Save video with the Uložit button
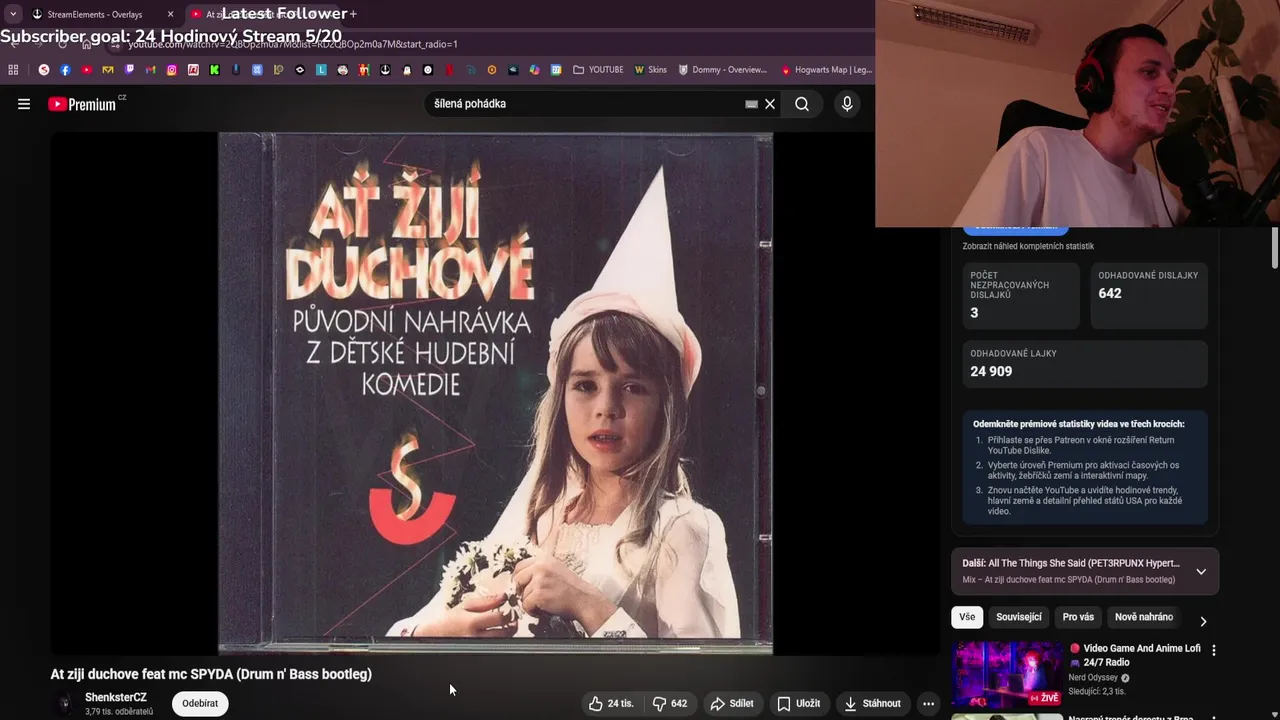Image resolution: width=1280 pixels, height=720 pixels. pos(799,703)
